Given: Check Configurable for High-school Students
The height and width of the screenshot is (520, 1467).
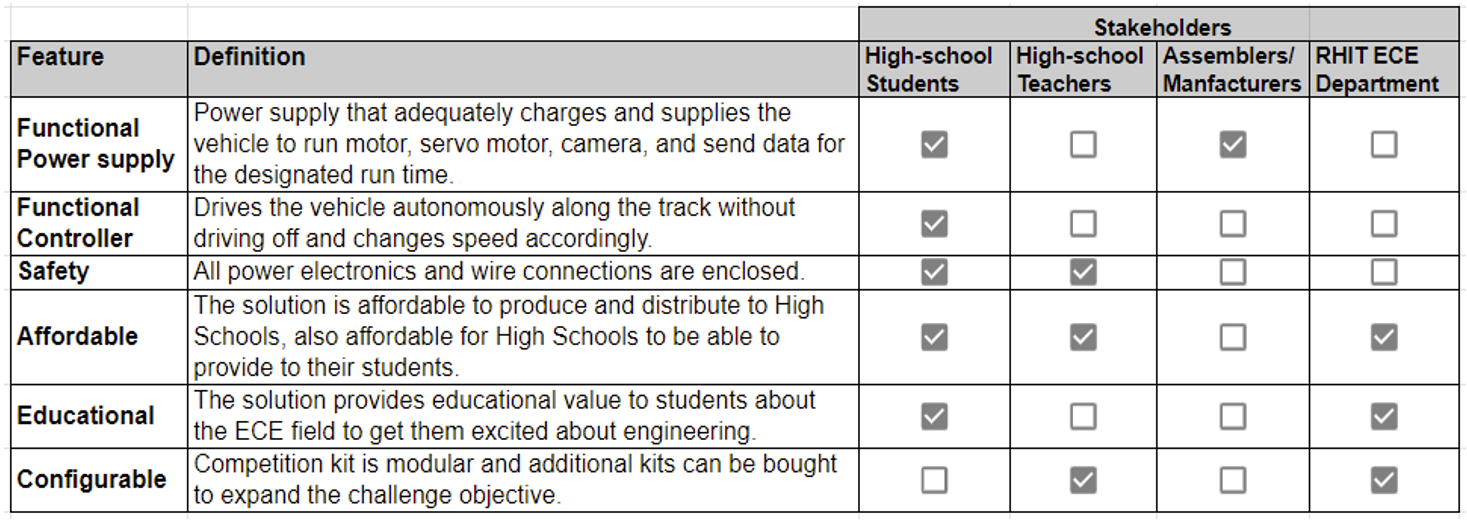Looking at the screenshot, I should tap(933, 480).
